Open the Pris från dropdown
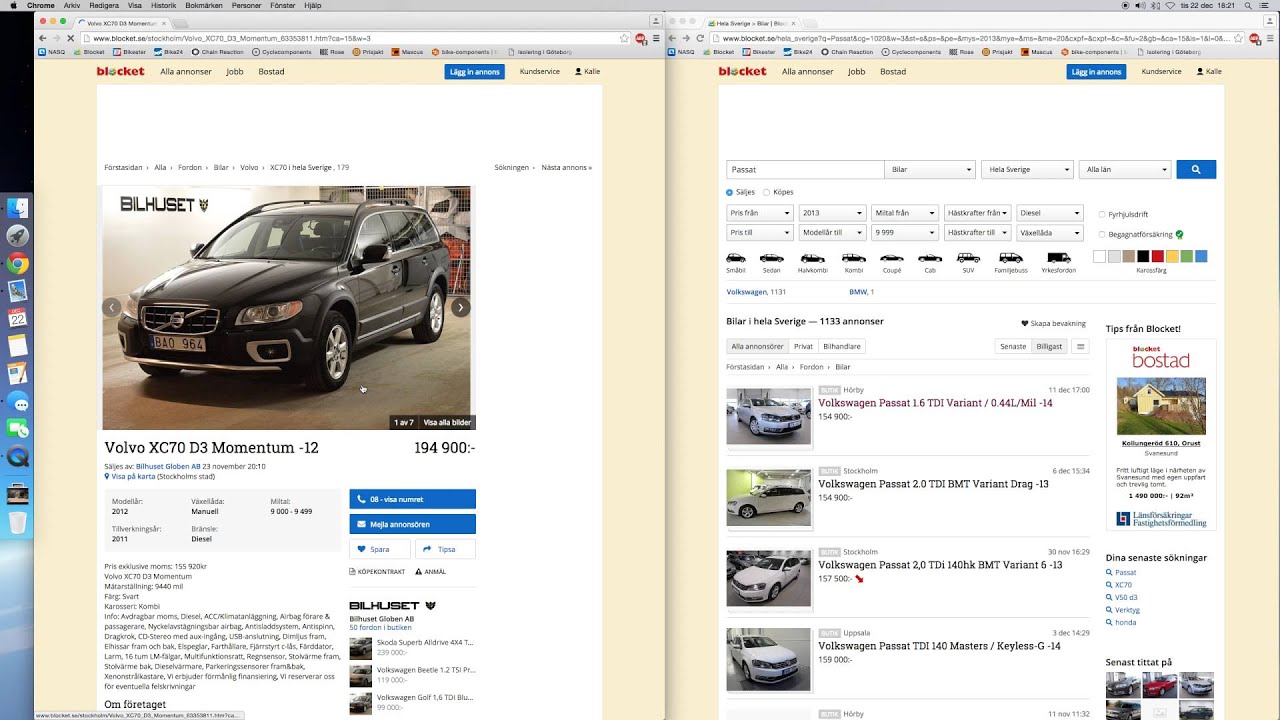Viewport: 1280px width, 720px height. (x=759, y=213)
